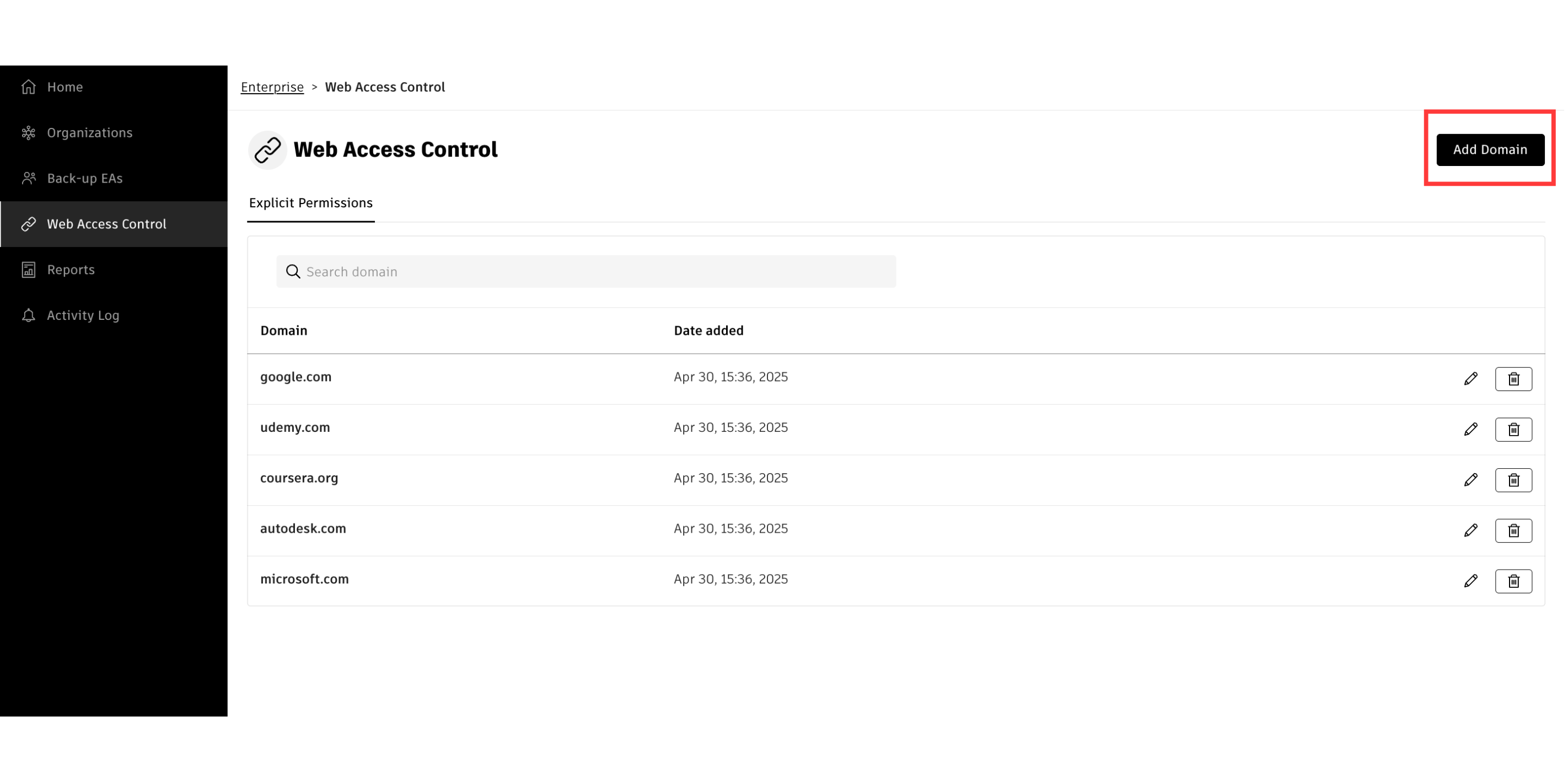Trash the autodesk.com domain row
Viewport: 1568px width, 782px height.
1513,531
